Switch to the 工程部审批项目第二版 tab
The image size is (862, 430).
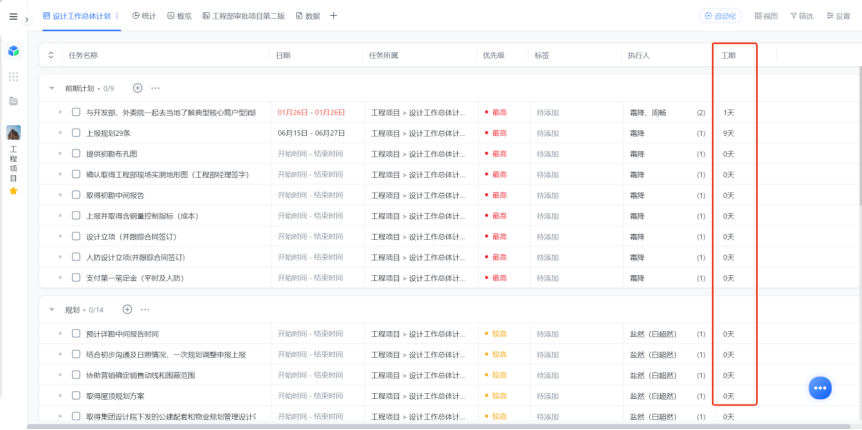[244, 16]
